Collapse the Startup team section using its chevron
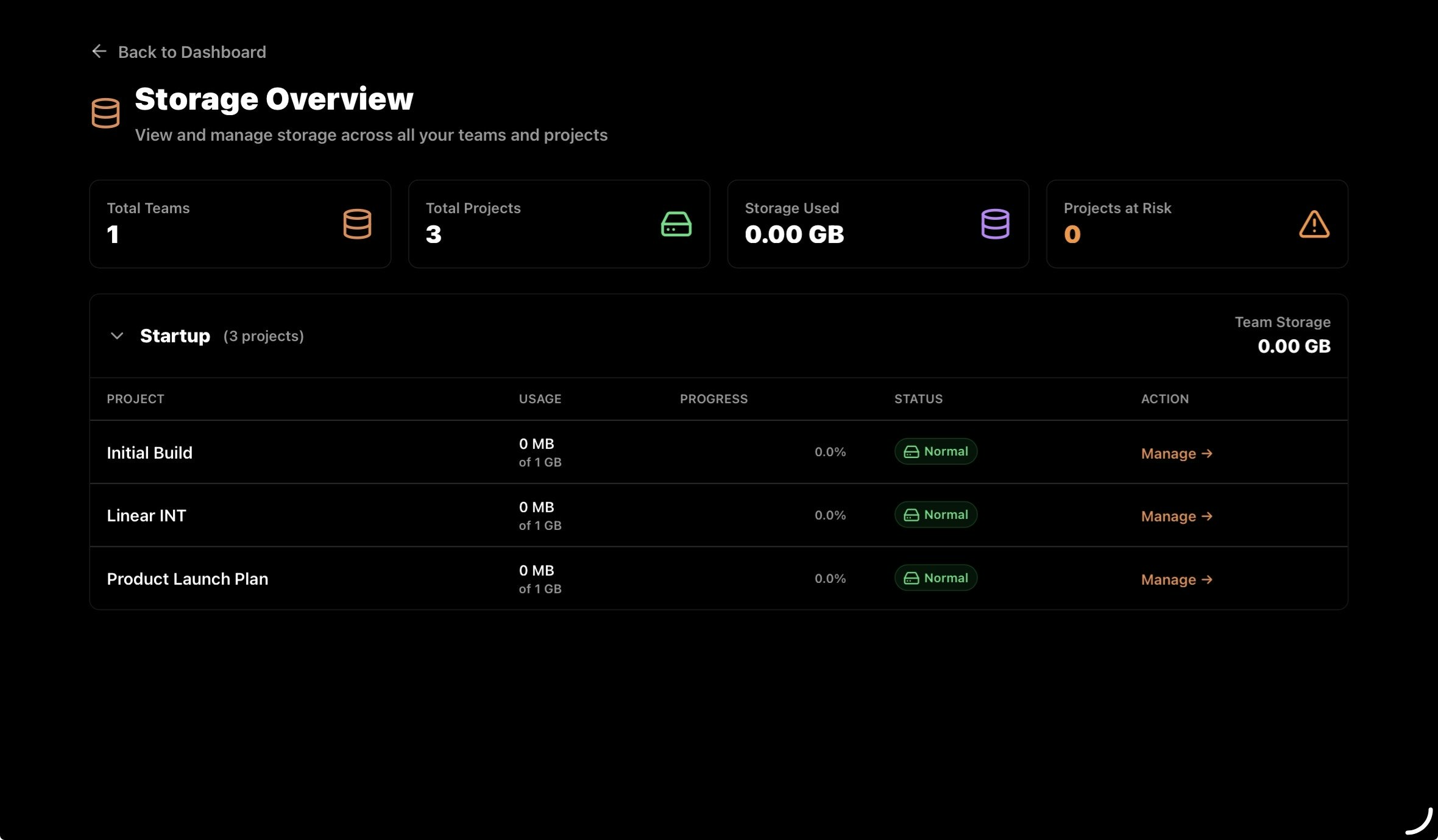Image resolution: width=1438 pixels, height=840 pixels. click(118, 336)
